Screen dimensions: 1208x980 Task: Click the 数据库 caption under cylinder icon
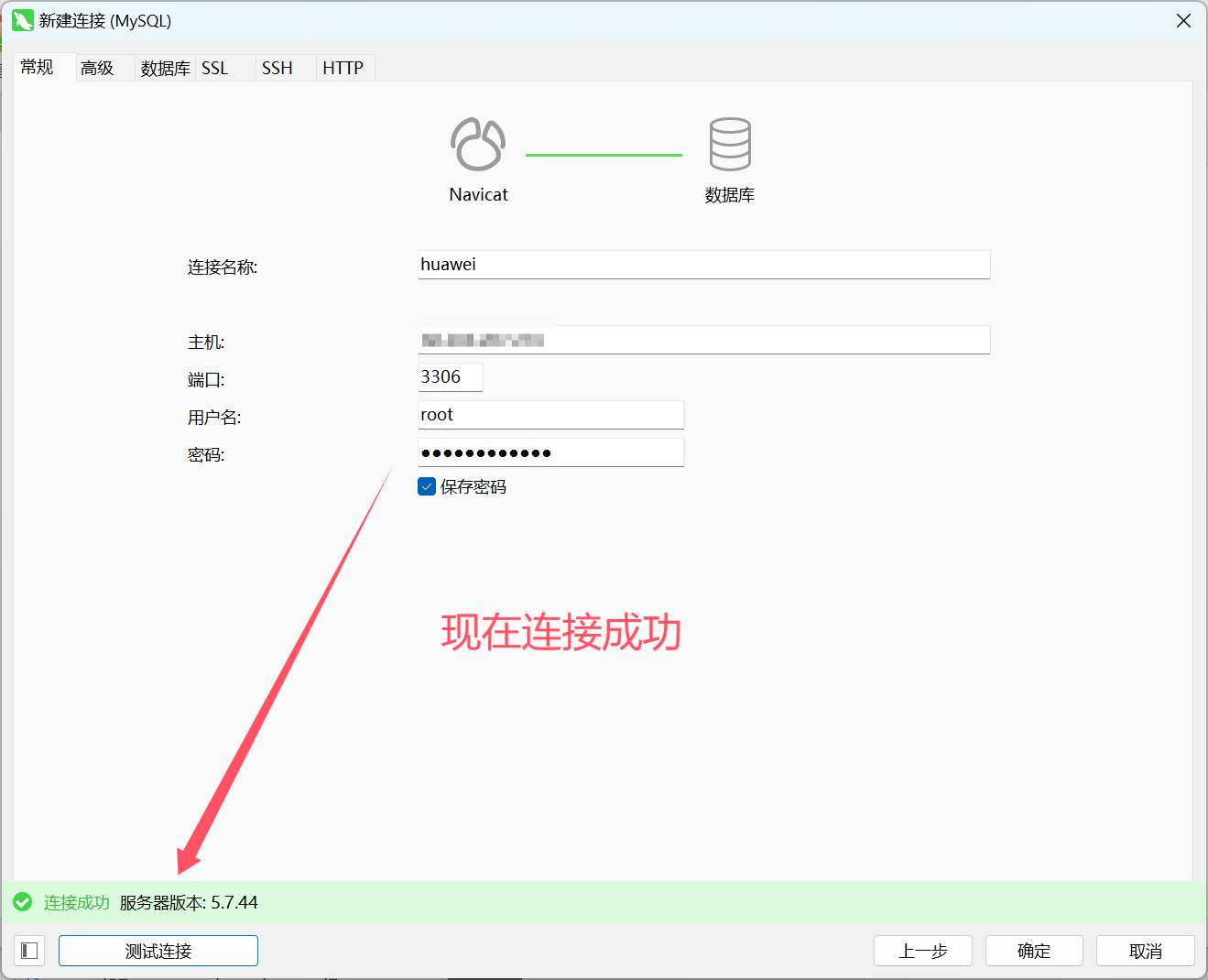[730, 194]
